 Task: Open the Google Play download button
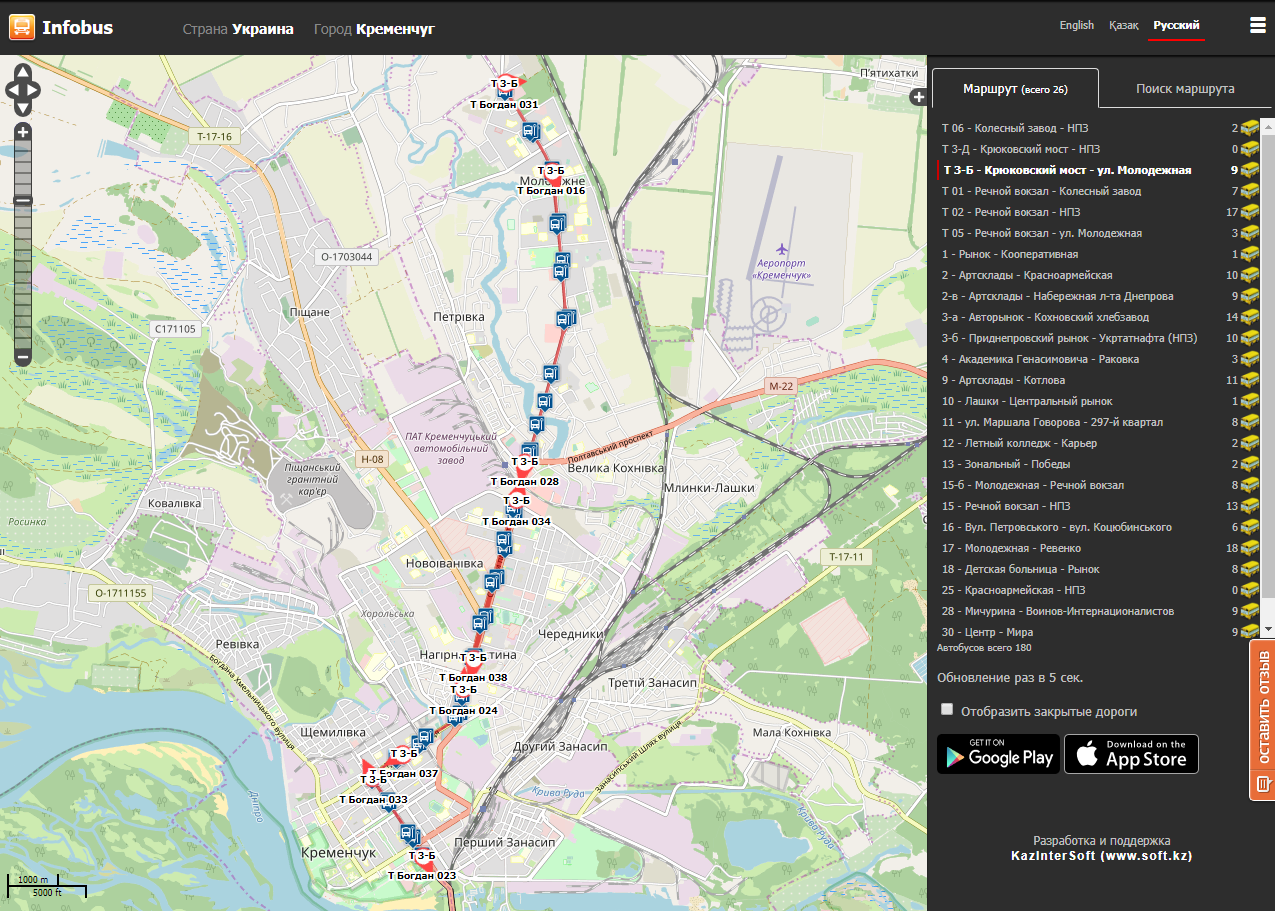(x=997, y=754)
